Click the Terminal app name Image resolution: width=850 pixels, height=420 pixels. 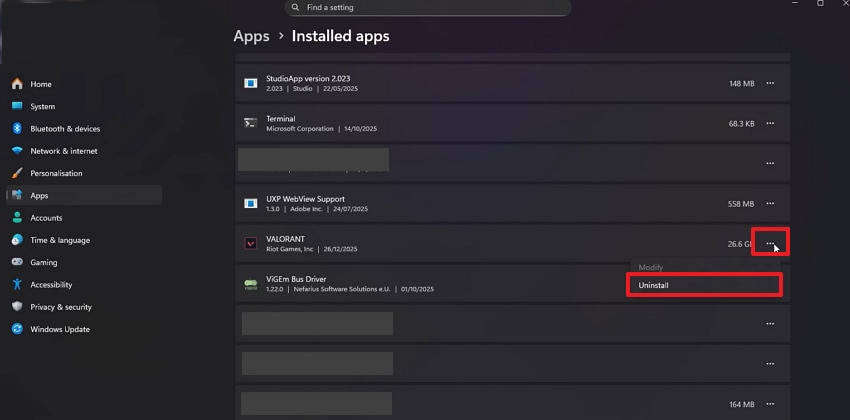pos(280,119)
